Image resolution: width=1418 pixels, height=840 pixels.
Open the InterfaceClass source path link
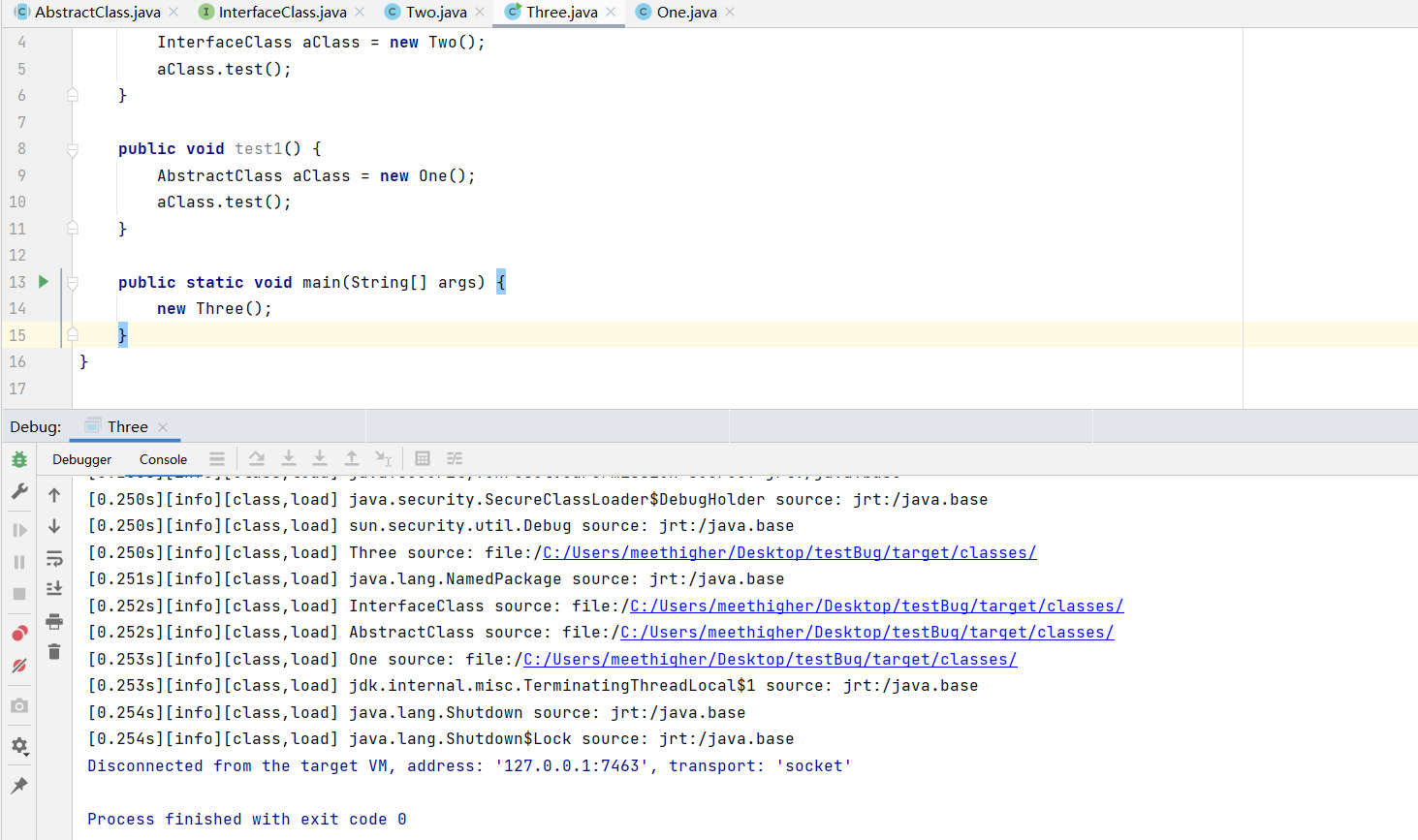click(x=876, y=607)
